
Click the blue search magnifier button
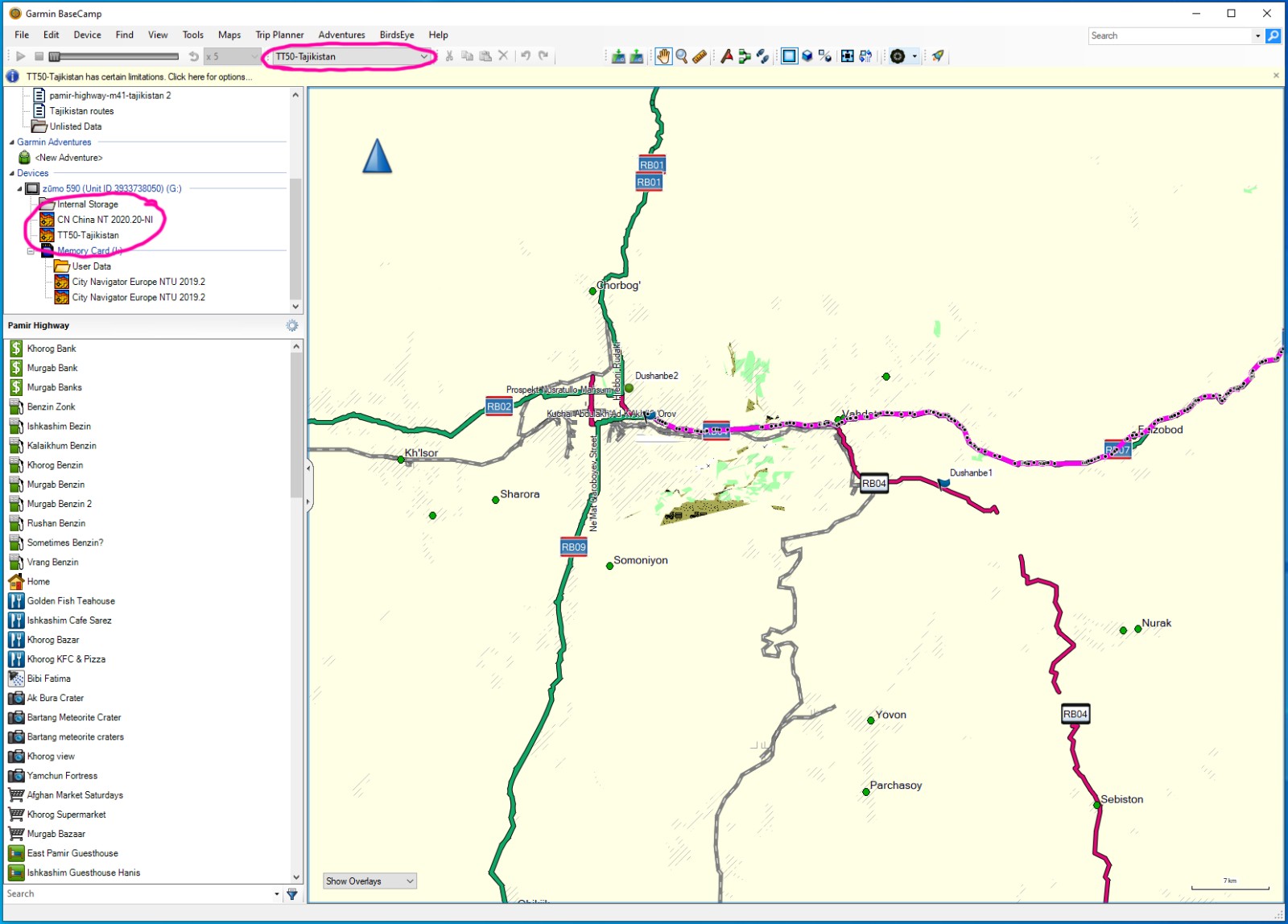(x=1273, y=35)
